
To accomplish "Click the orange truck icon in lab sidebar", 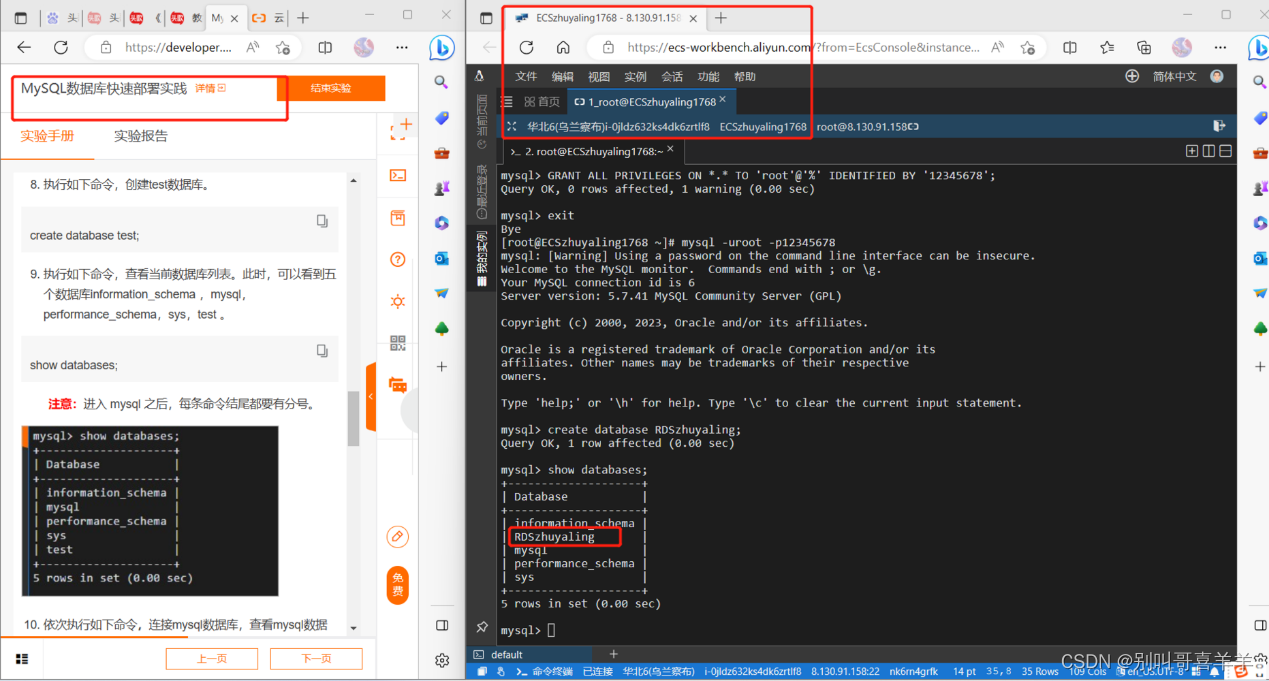I will tap(398, 385).
